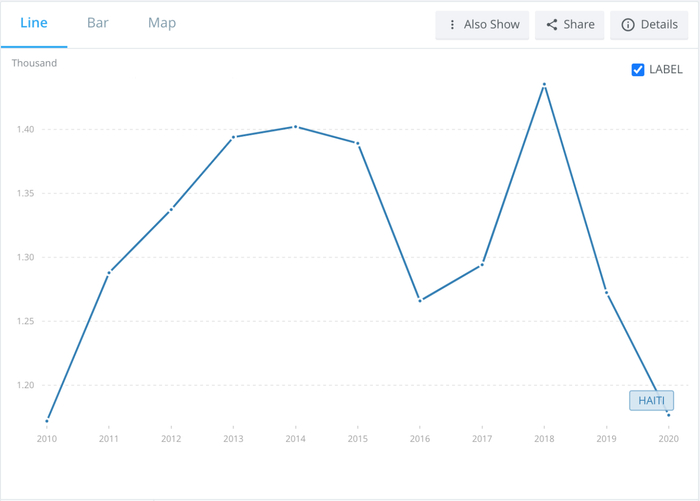Select the 2020 data point
This screenshot has height=501, width=700.
(669, 415)
